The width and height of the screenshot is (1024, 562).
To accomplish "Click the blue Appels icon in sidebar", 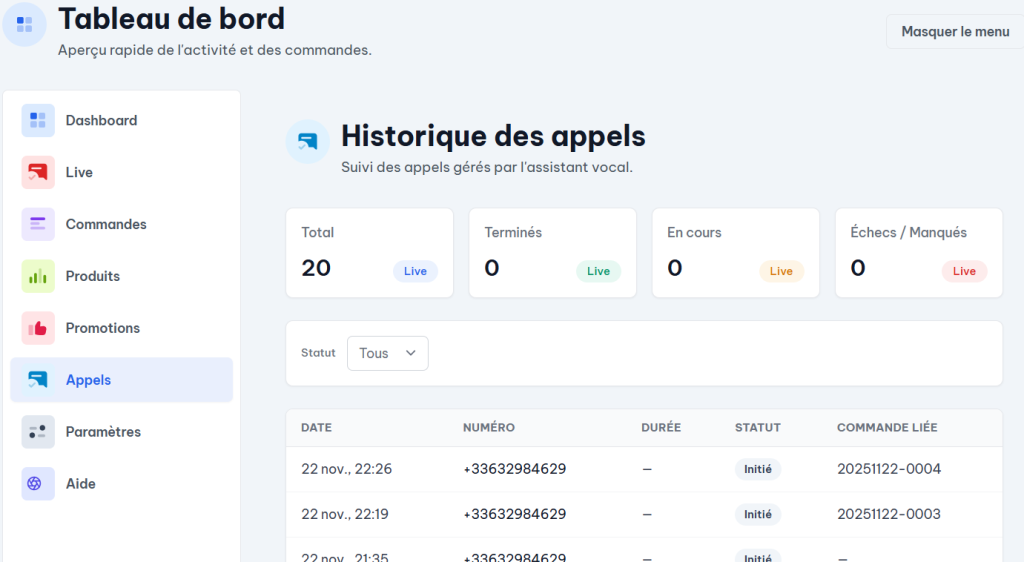I will click(38, 381).
